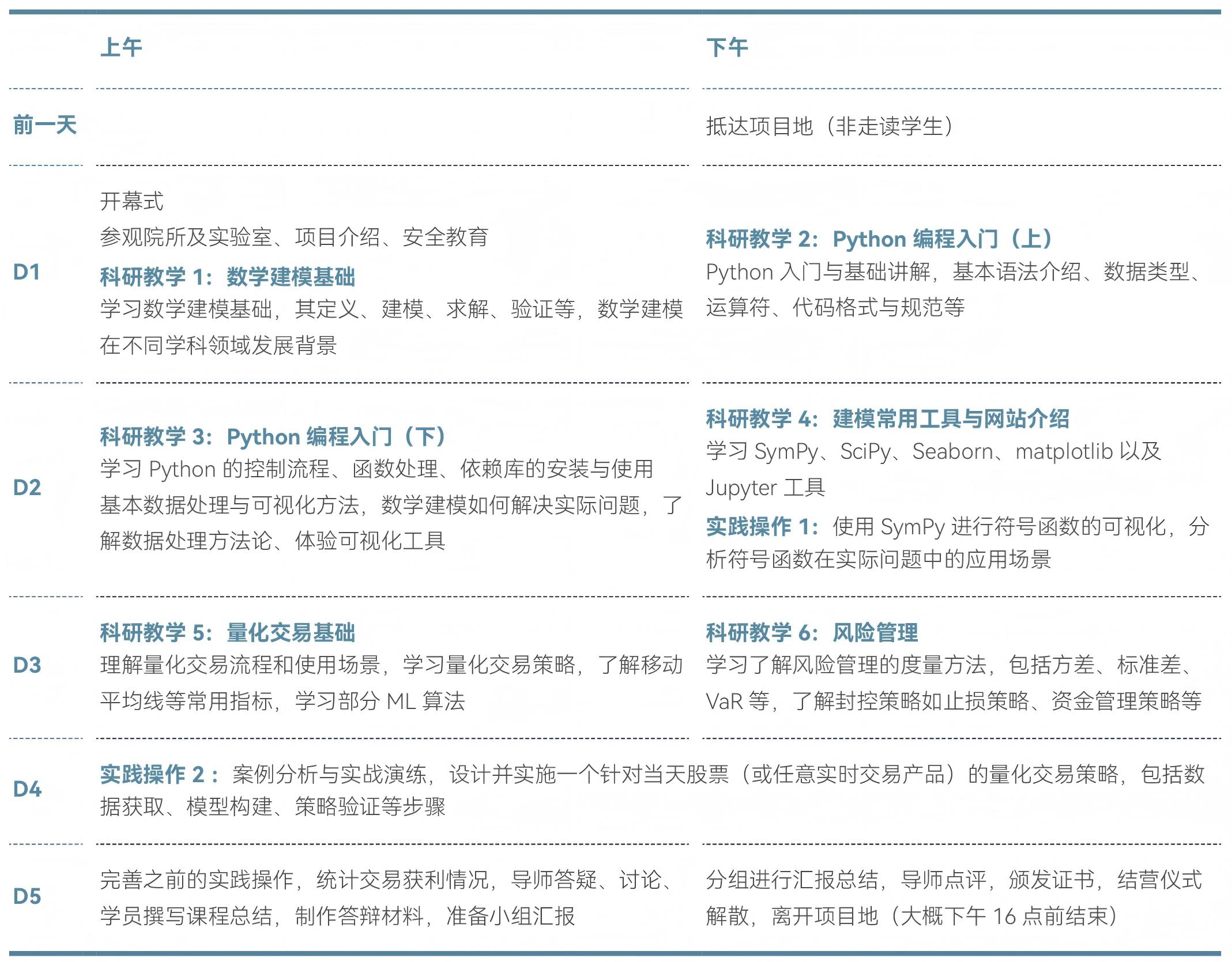
Task: Click heading 科研教学 4：建模常用工具与网站介绍
Action: (x=887, y=419)
